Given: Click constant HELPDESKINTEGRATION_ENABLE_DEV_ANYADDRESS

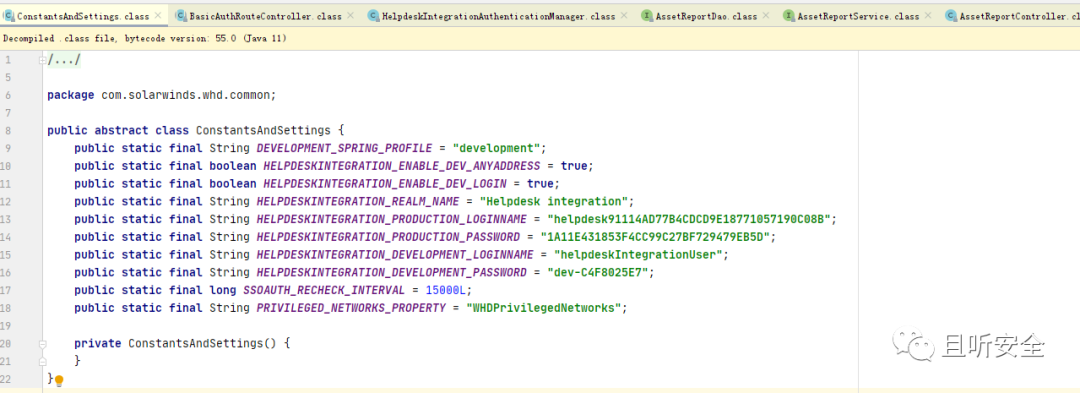Looking at the screenshot, I should pyautogui.click(x=402, y=166).
